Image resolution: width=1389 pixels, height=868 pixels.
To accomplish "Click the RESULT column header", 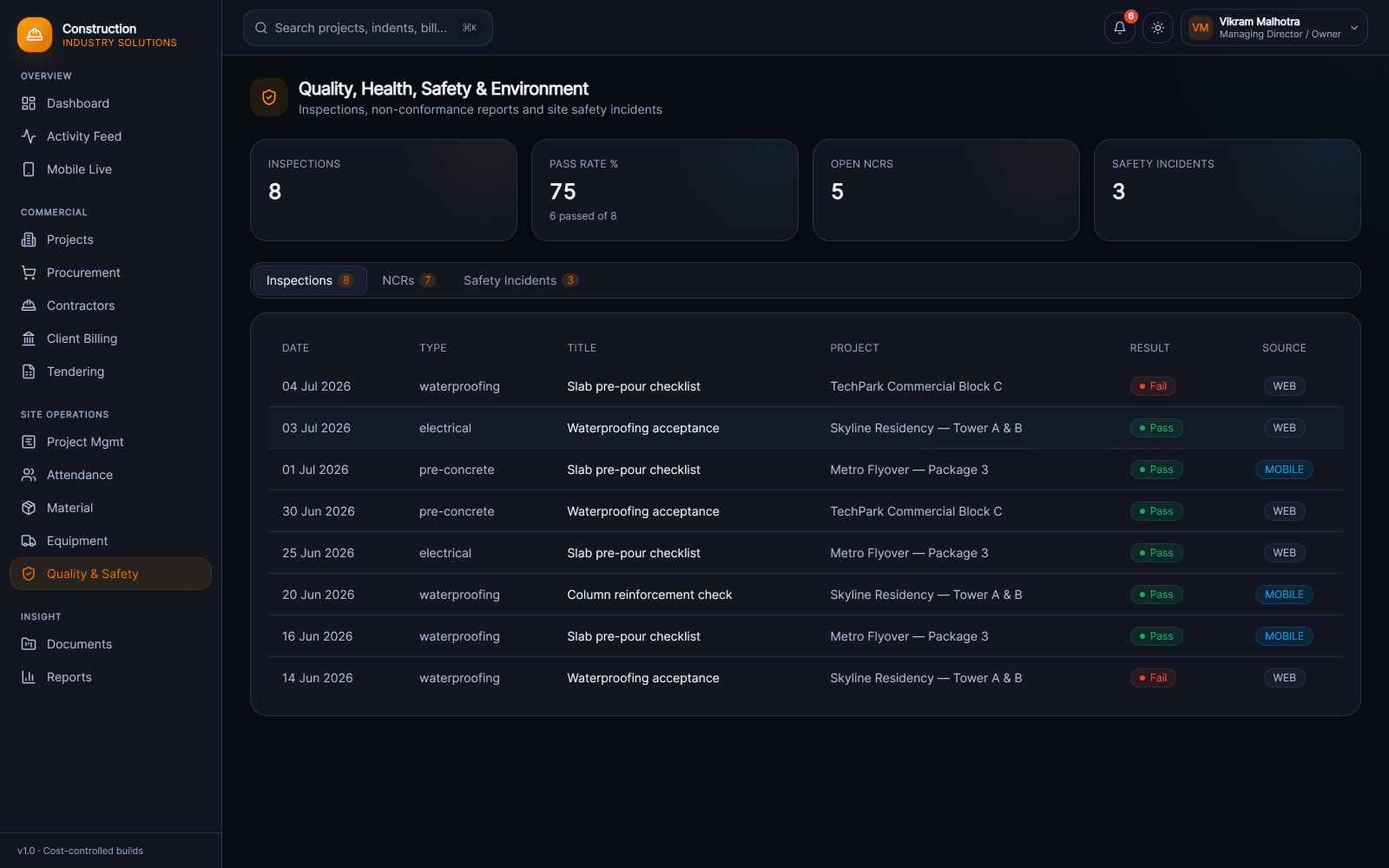I will click(1149, 348).
